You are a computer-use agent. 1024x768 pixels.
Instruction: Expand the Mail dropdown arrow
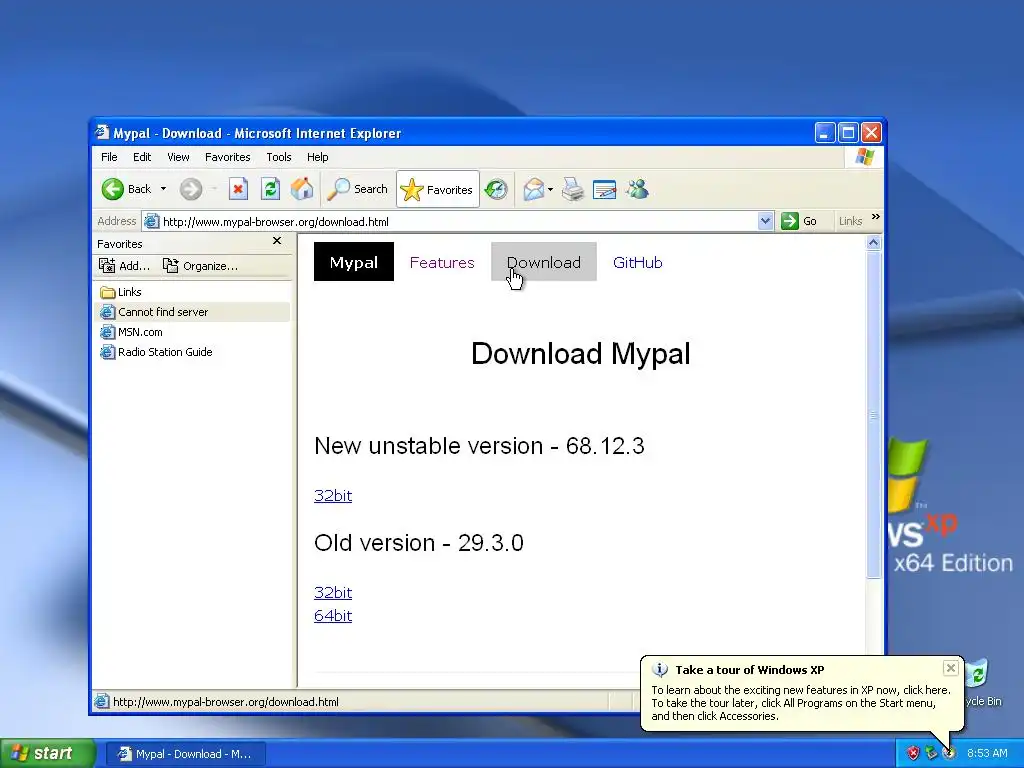[x=551, y=189]
